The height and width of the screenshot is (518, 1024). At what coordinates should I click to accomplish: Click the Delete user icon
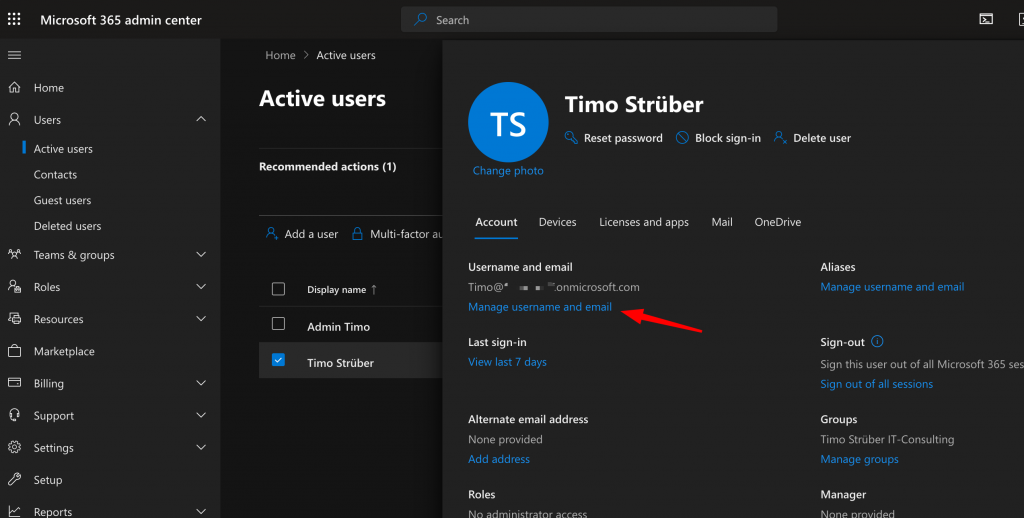(780, 138)
